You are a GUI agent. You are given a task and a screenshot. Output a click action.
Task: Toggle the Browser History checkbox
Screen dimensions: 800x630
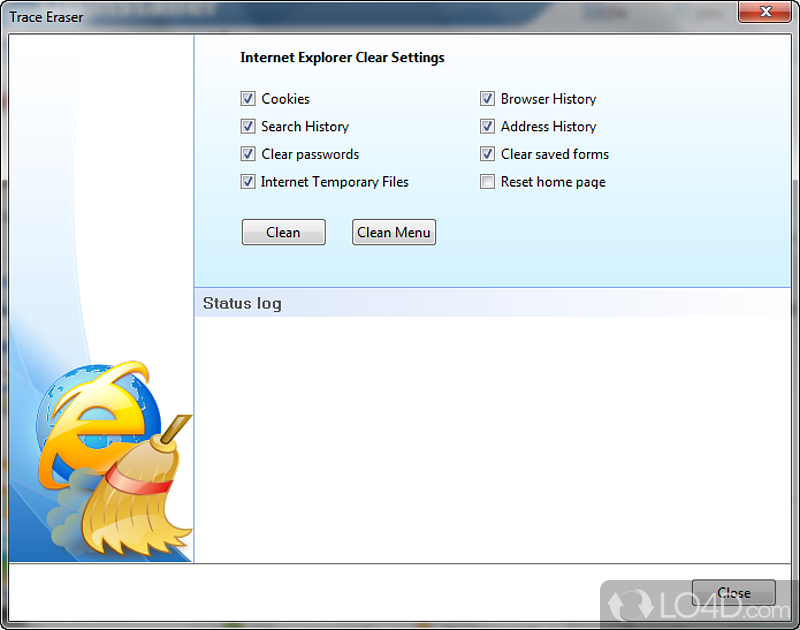487,98
